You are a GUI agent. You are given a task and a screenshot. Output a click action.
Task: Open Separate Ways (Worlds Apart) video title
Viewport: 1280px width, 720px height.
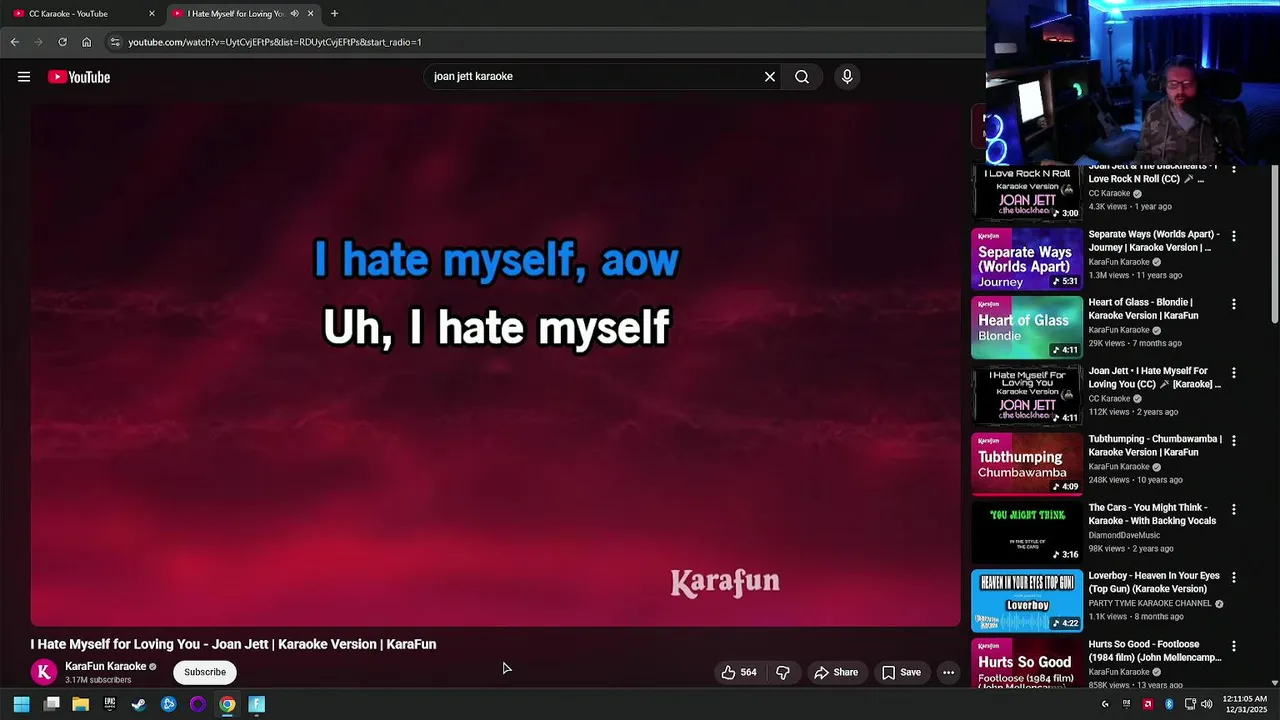coord(1153,241)
